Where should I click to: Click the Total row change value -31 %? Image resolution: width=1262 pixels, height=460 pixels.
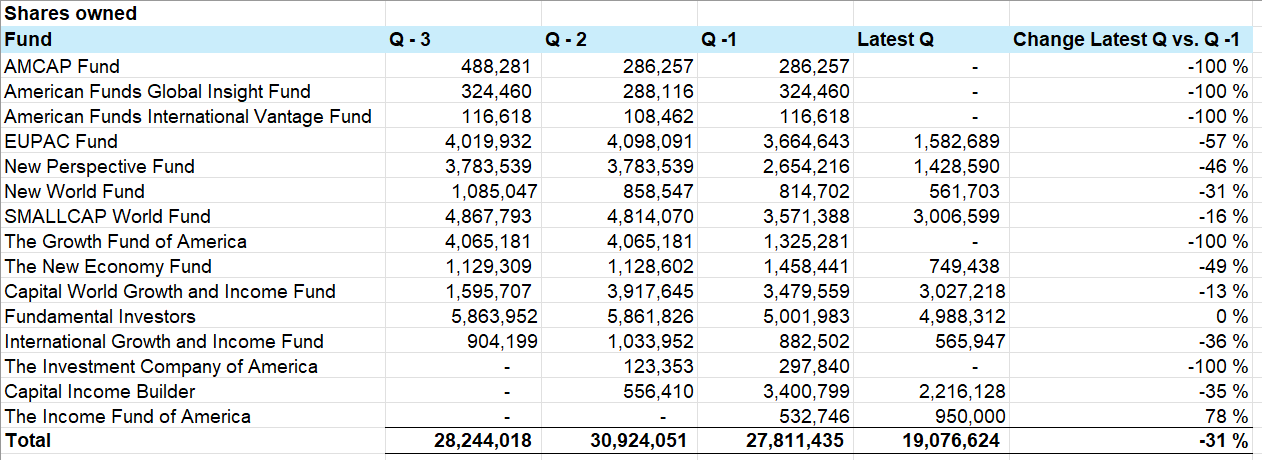coord(1223,440)
